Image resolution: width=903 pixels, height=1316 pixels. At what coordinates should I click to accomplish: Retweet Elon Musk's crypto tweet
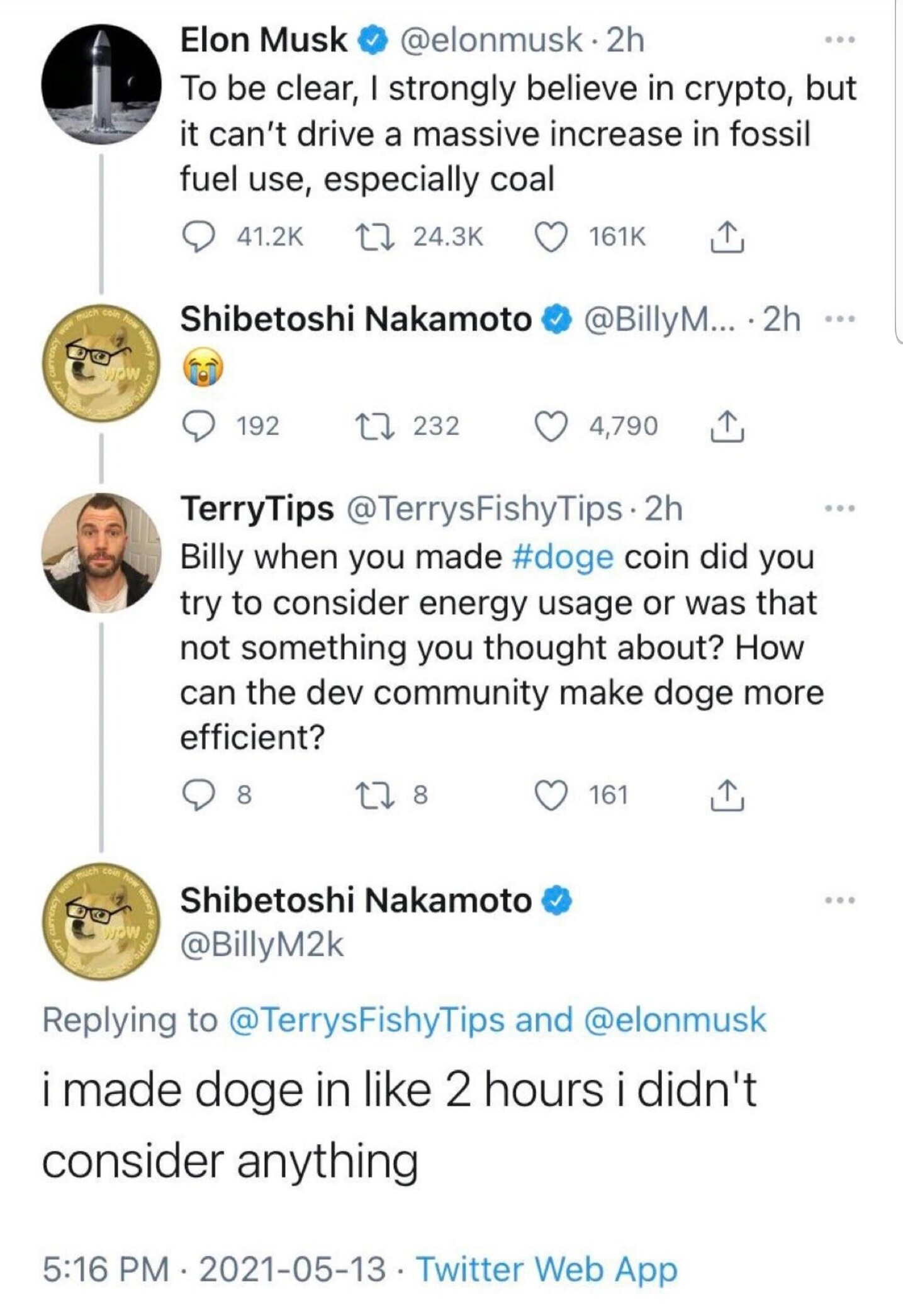pyautogui.click(x=376, y=237)
